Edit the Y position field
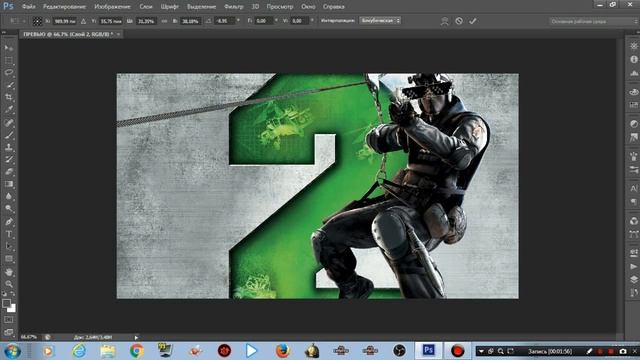 tap(110, 21)
